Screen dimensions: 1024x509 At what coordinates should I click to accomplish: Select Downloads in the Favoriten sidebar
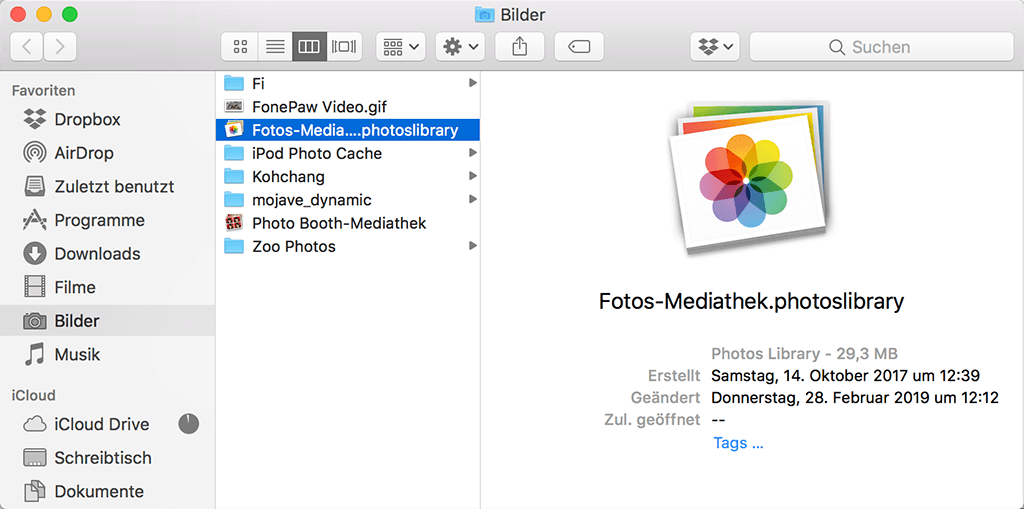click(x=96, y=254)
